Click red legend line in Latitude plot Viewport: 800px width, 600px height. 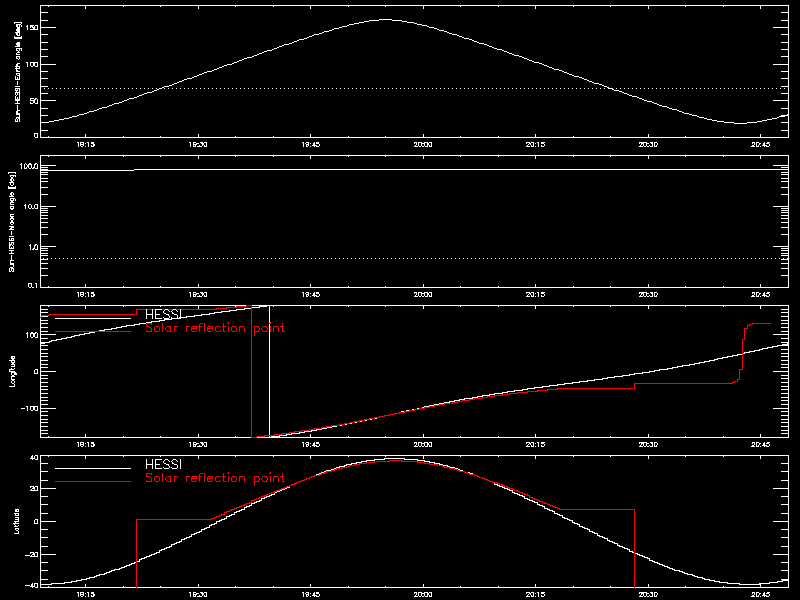click(93, 482)
